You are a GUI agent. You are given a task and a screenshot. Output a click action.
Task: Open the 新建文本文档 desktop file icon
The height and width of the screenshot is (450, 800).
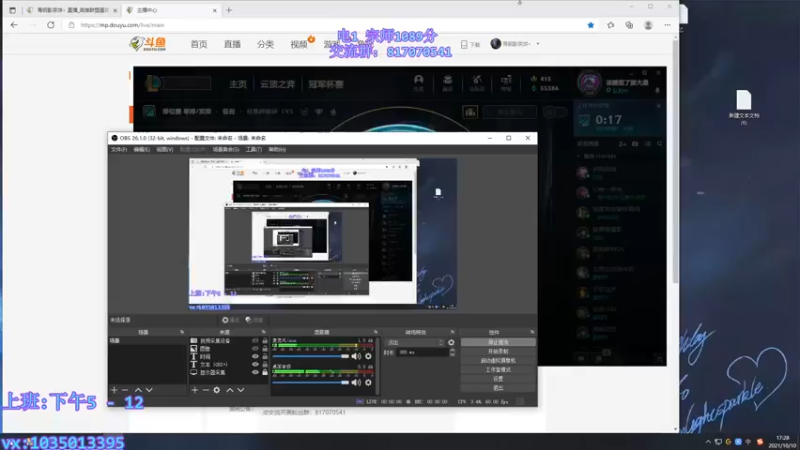744,107
